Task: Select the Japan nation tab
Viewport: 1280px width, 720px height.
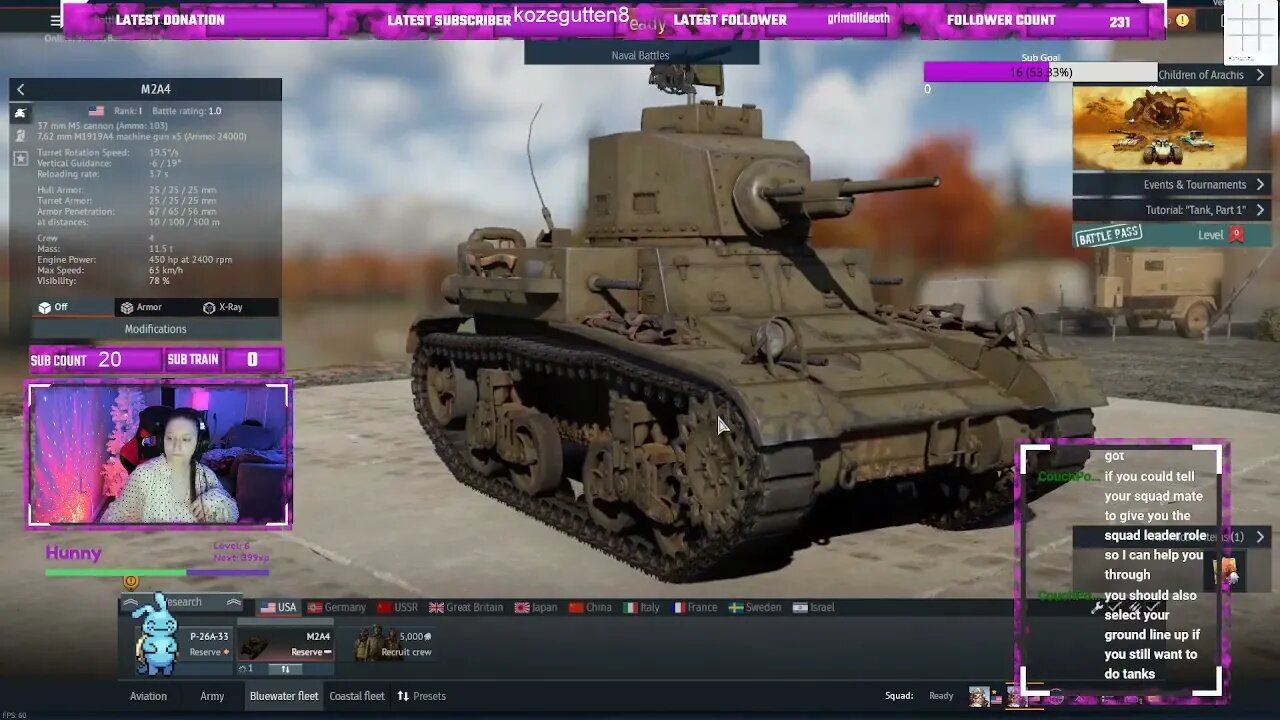Action: pos(536,607)
